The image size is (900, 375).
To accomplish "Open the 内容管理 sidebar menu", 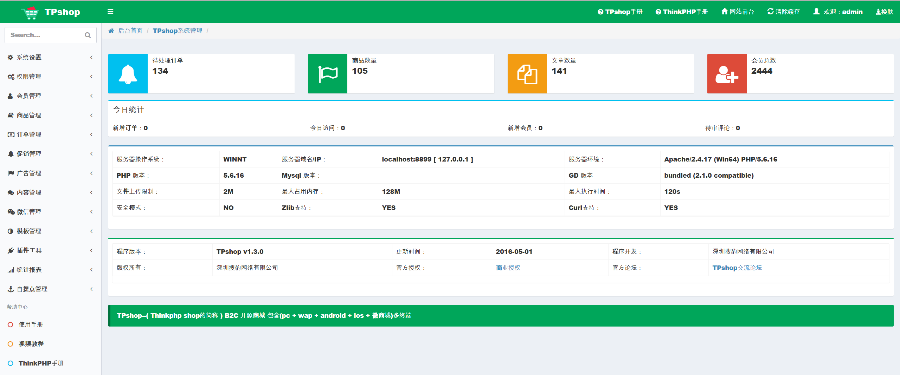I will click(x=51, y=192).
